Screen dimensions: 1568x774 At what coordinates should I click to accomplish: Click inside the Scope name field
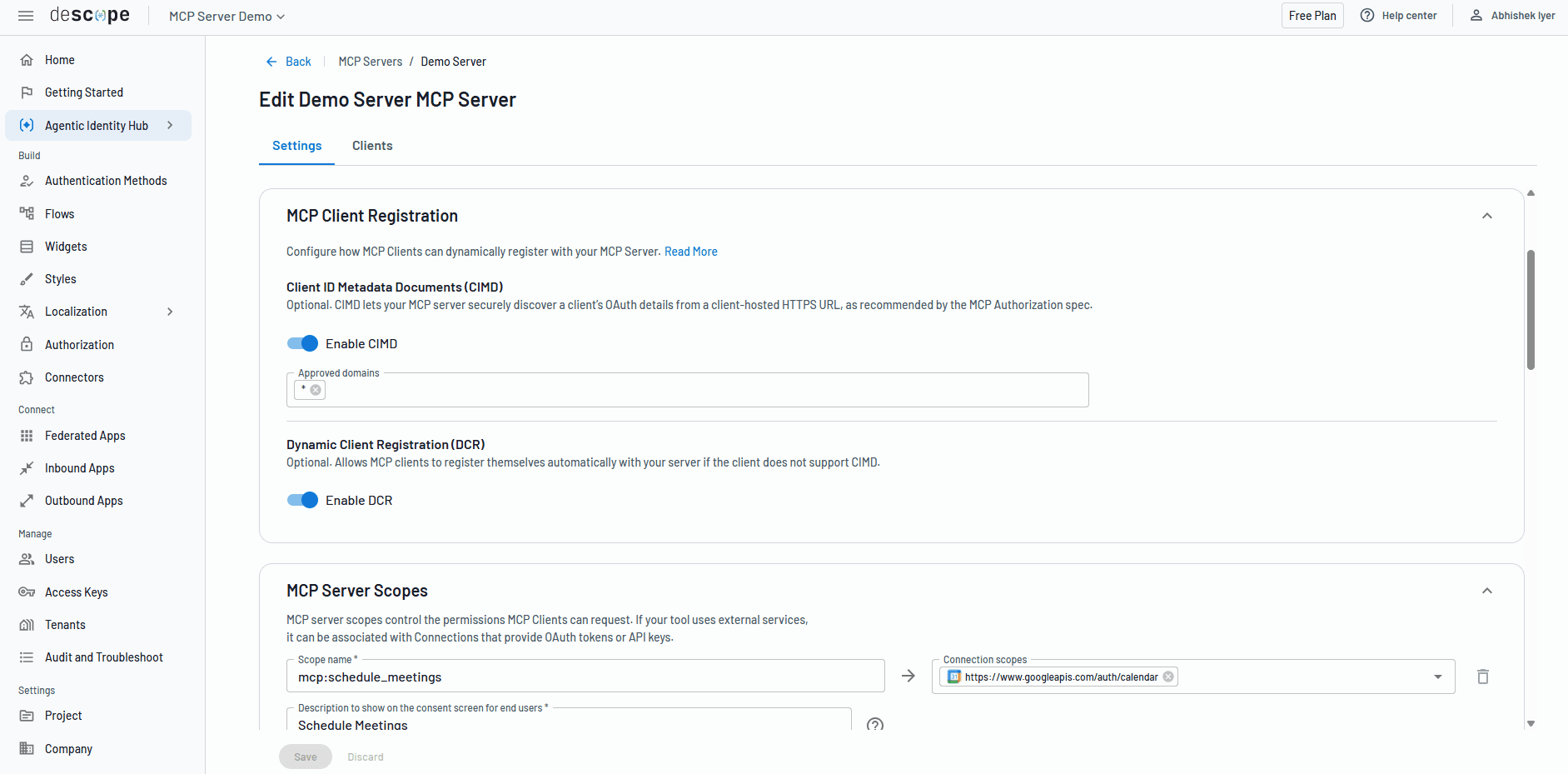pyautogui.click(x=583, y=677)
